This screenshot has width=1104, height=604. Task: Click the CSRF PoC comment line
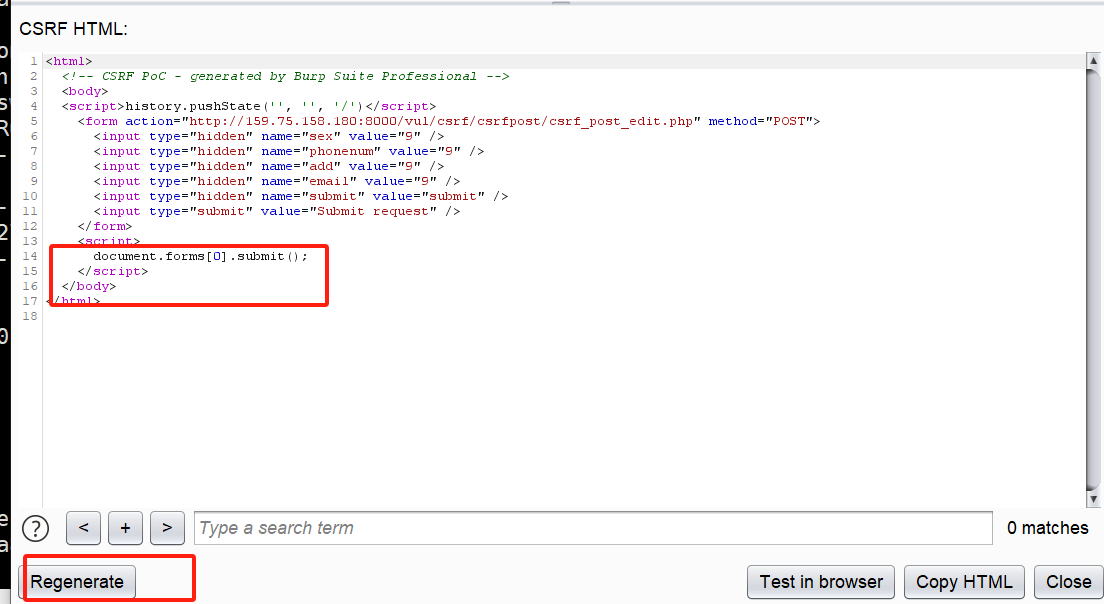coord(285,76)
